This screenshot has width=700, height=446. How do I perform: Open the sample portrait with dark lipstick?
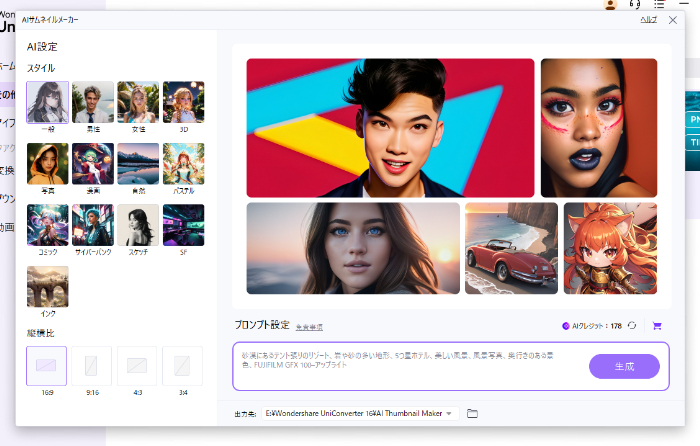click(599, 128)
